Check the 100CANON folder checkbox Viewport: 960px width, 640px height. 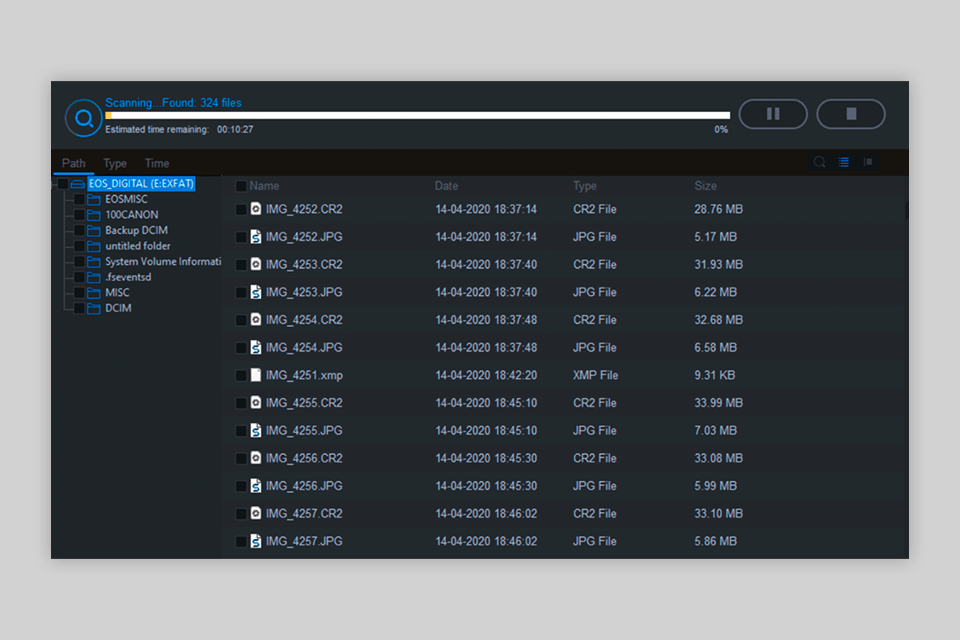point(79,215)
